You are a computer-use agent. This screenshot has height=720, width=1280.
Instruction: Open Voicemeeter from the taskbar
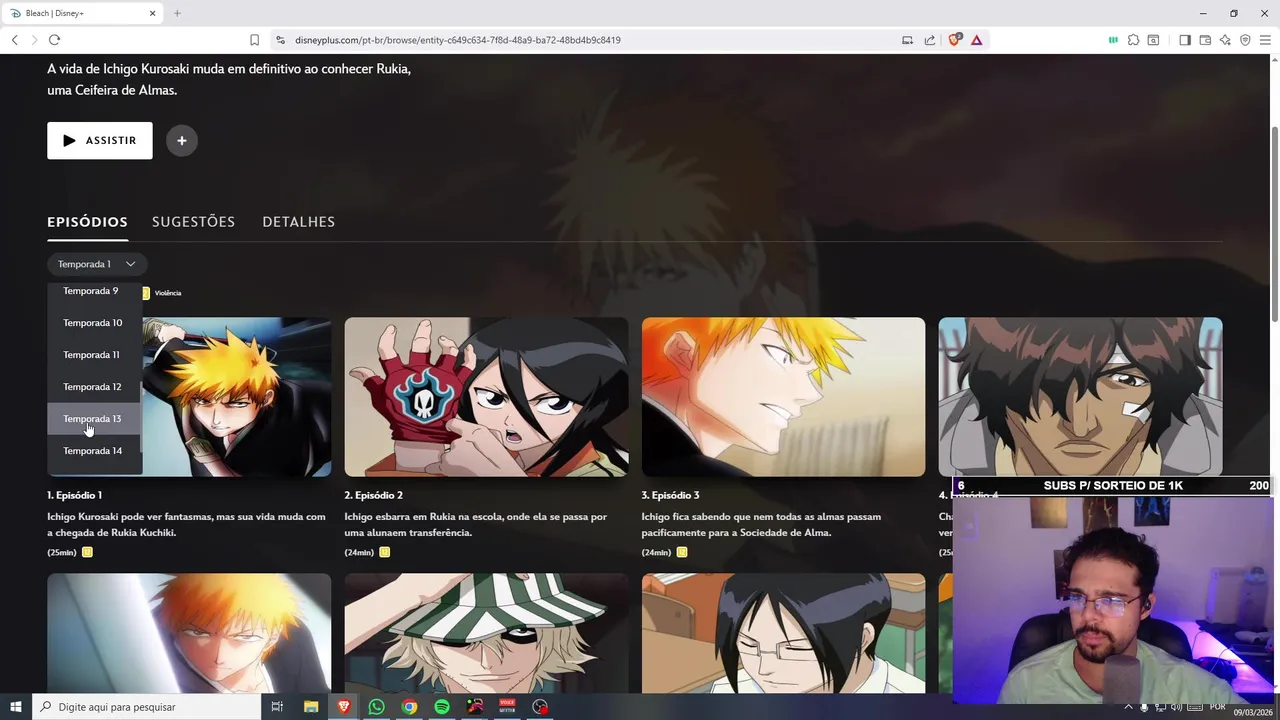[x=507, y=707]
